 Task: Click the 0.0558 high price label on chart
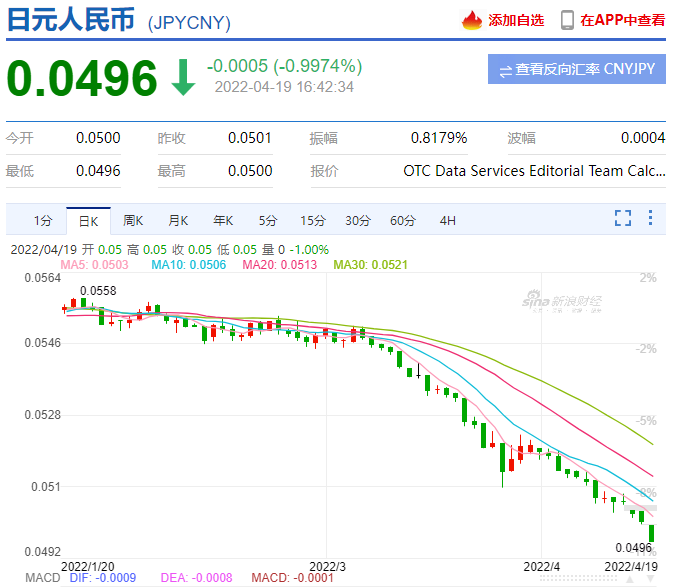coord(98,291)
